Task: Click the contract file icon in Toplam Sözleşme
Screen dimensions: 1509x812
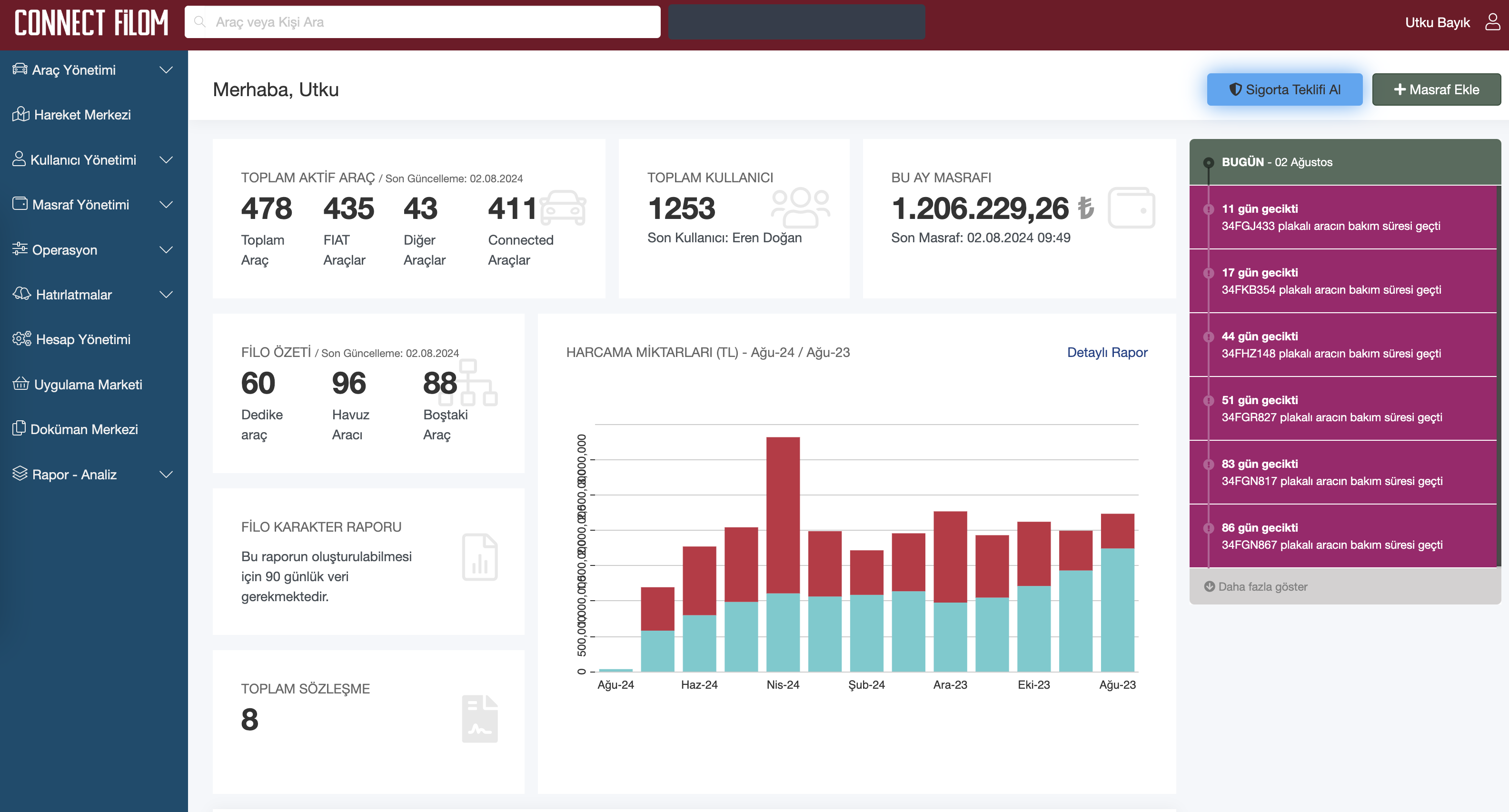Action: pyautogui.click(x=479, y=718)
